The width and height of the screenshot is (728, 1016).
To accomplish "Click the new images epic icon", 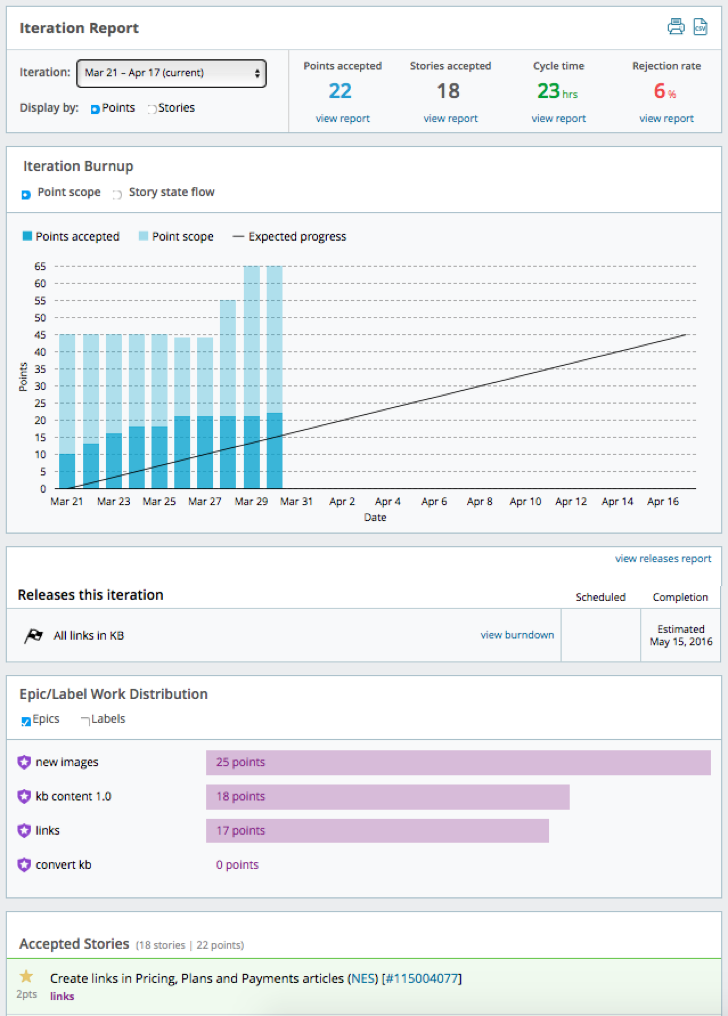I will [25, 762].
